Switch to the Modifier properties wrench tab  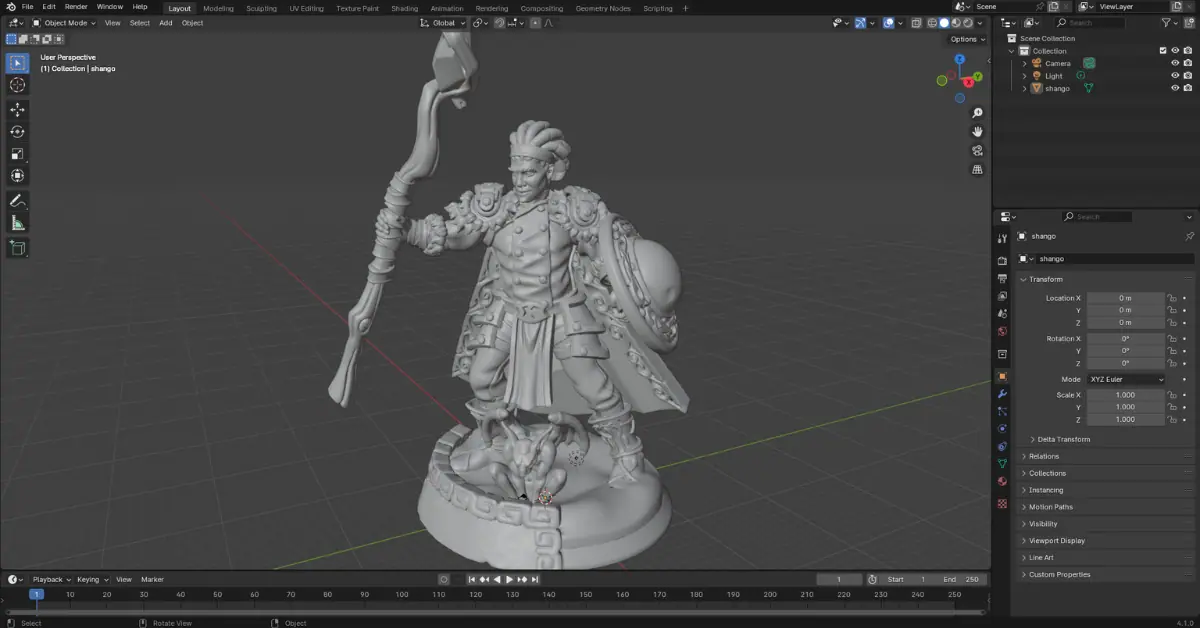pyautogui.click(x=1002, y=394)
